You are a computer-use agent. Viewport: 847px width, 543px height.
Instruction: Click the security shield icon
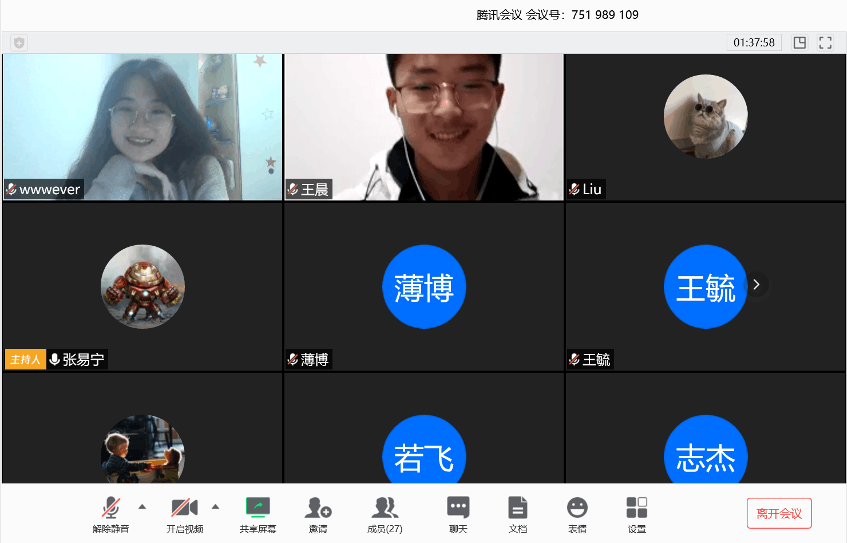tap(19, 43)
